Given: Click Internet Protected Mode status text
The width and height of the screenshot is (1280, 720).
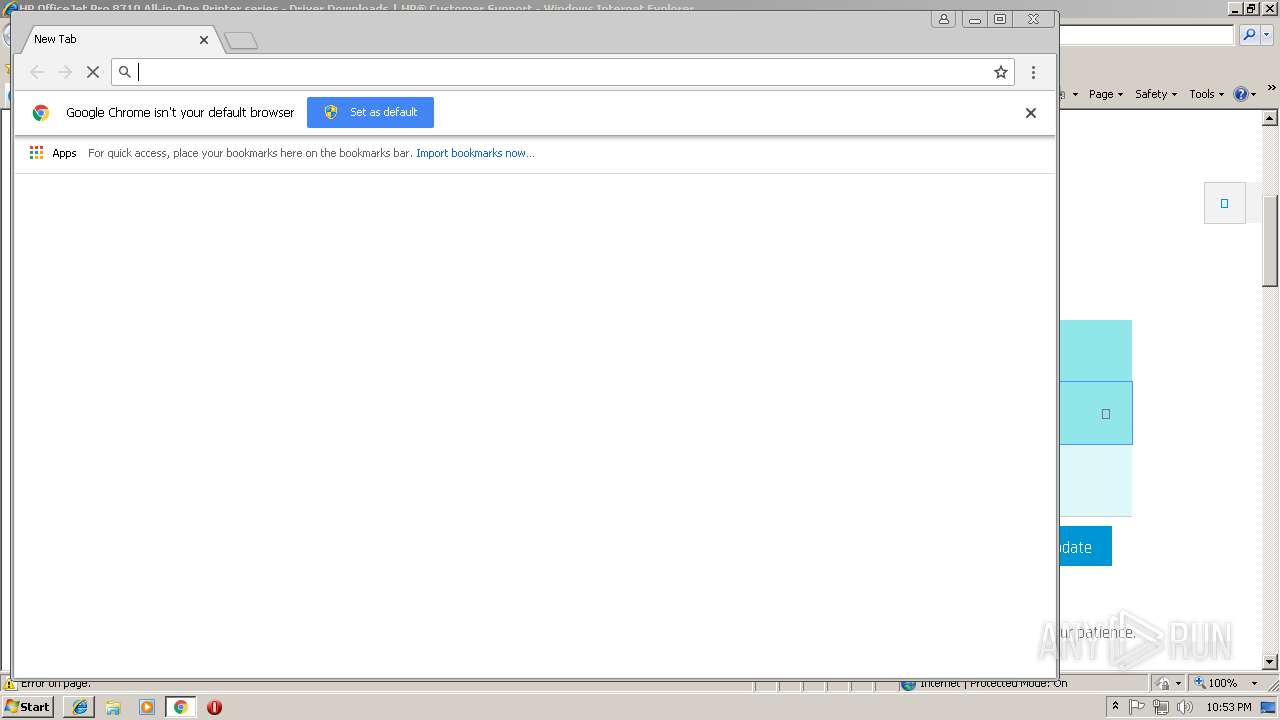Looking at the screenshot, I should point(992,683).
